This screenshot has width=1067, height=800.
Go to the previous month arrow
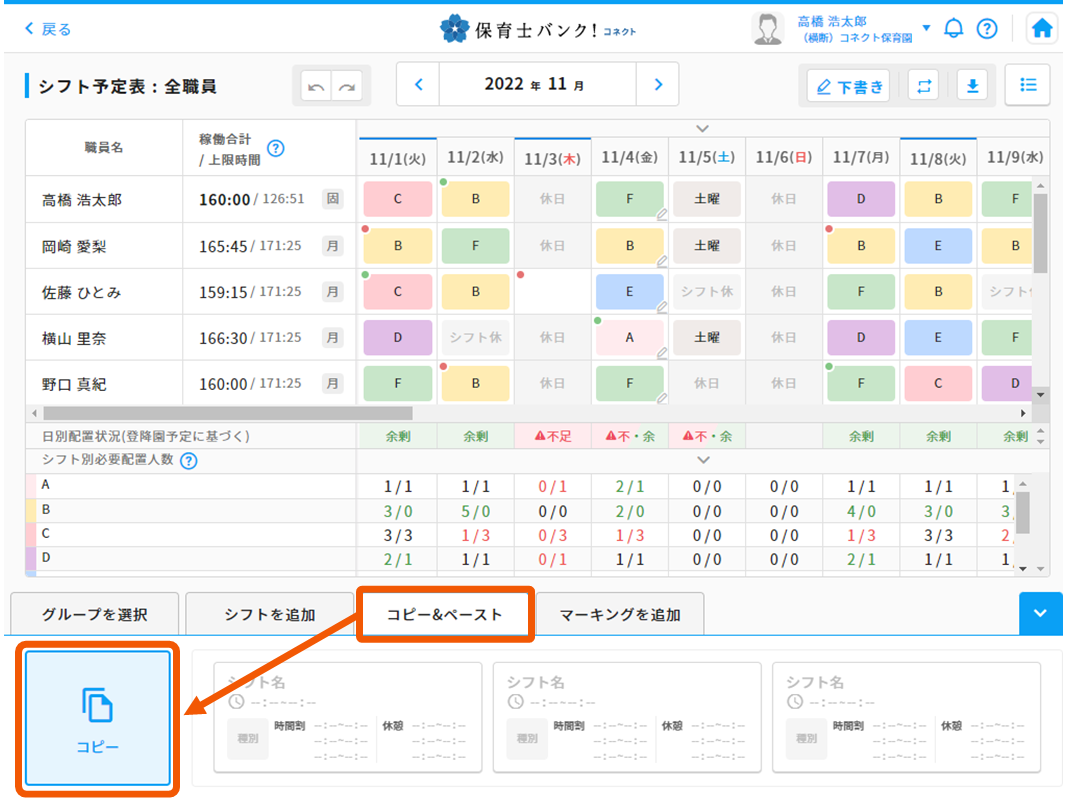[x=419, y=85]
